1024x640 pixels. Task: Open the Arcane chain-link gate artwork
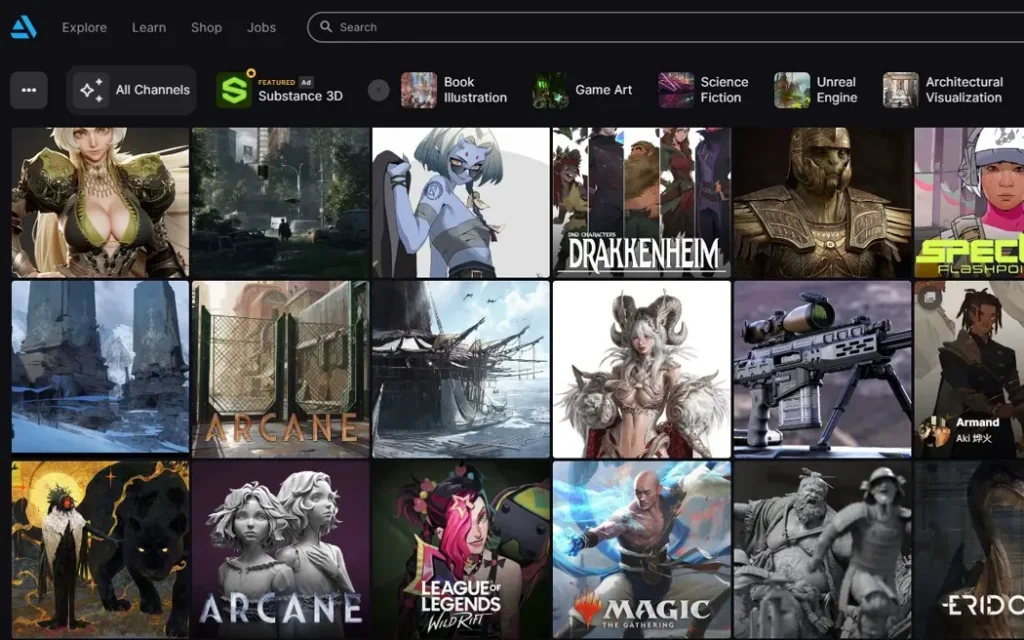[x=280, y=369]
